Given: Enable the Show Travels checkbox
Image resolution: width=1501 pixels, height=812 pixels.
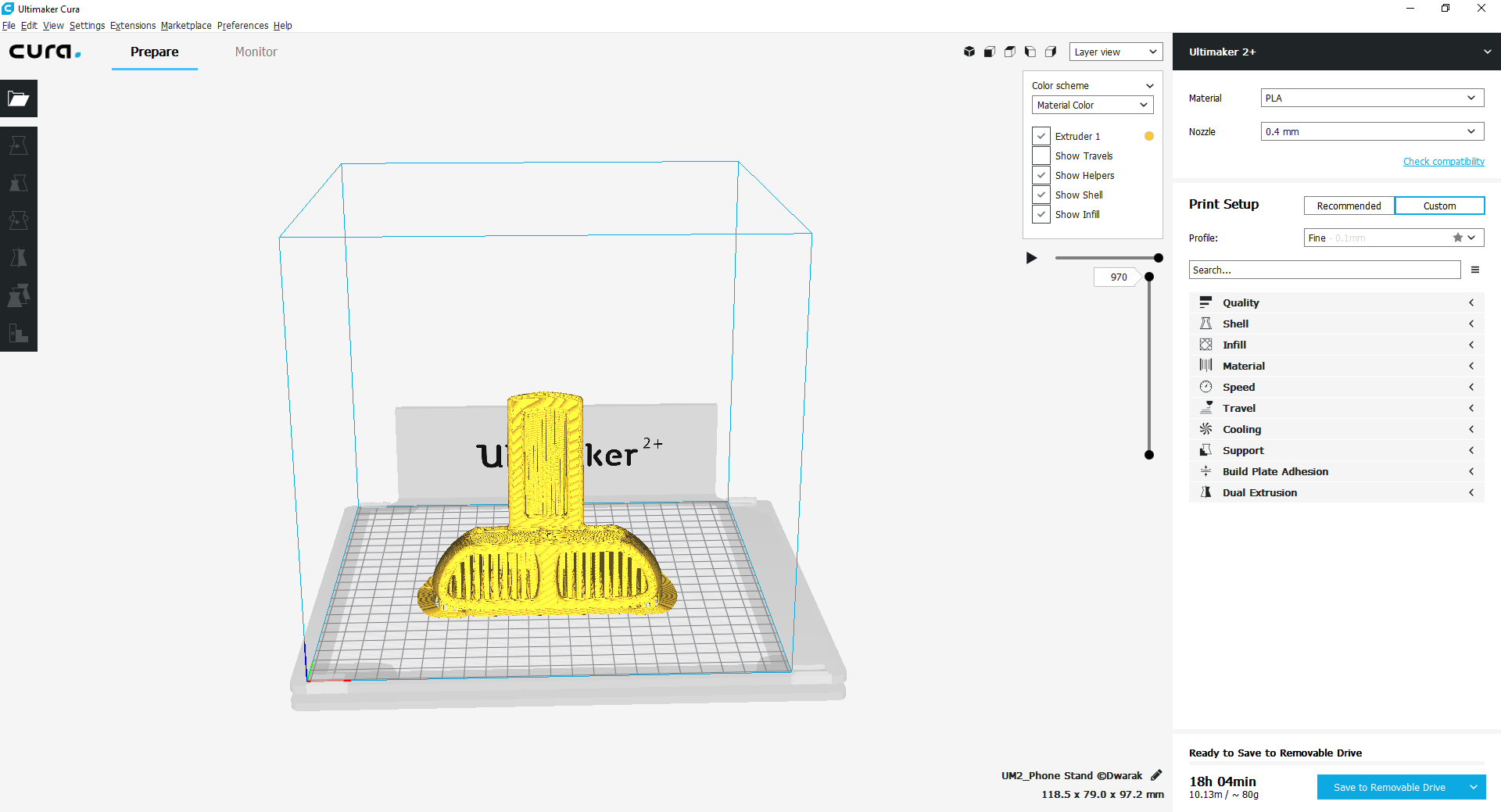Looking at the screenshot, I should click(1041, 156).
